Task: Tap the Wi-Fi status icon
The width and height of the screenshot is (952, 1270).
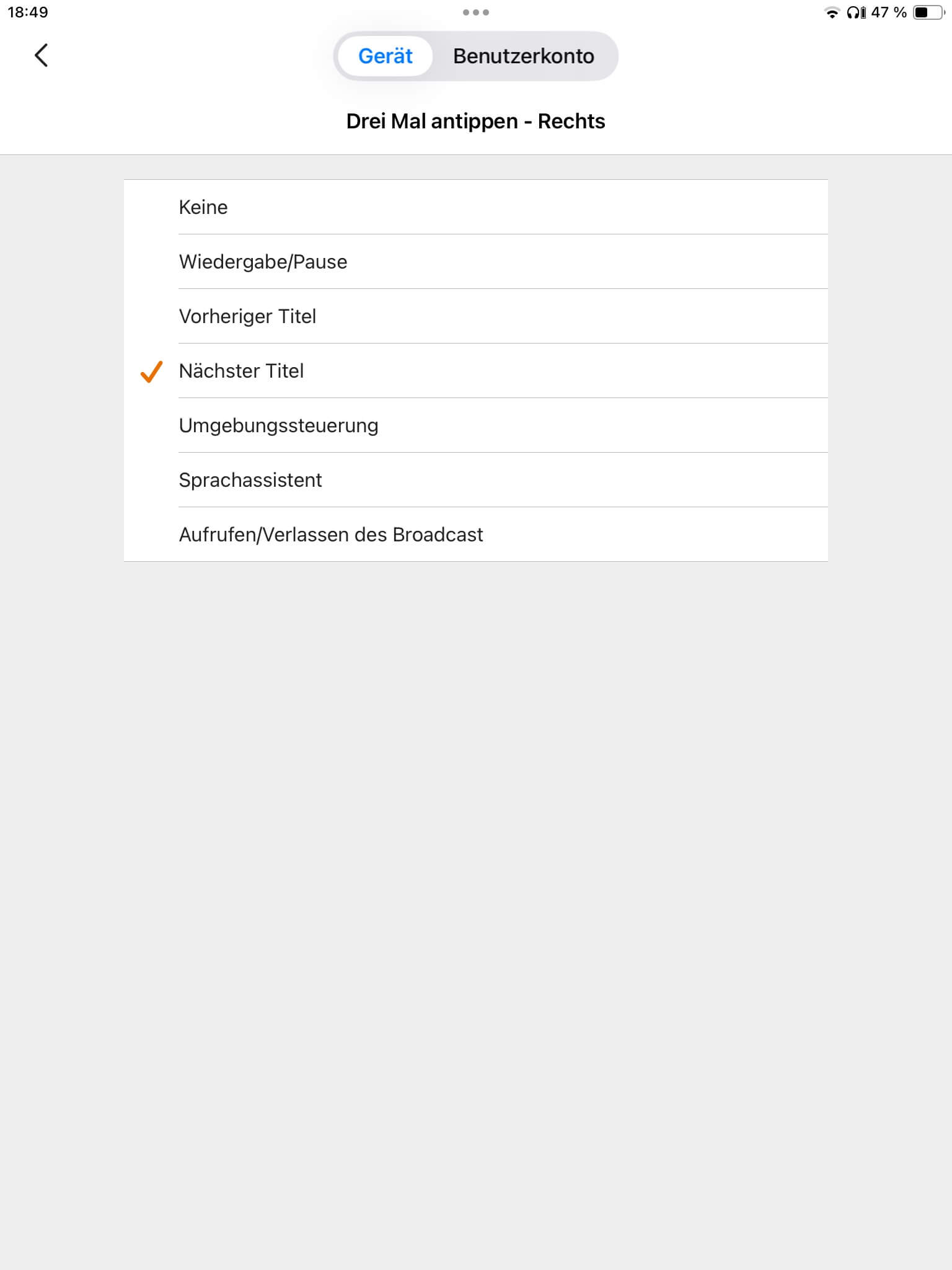Action: pos(832,12)
